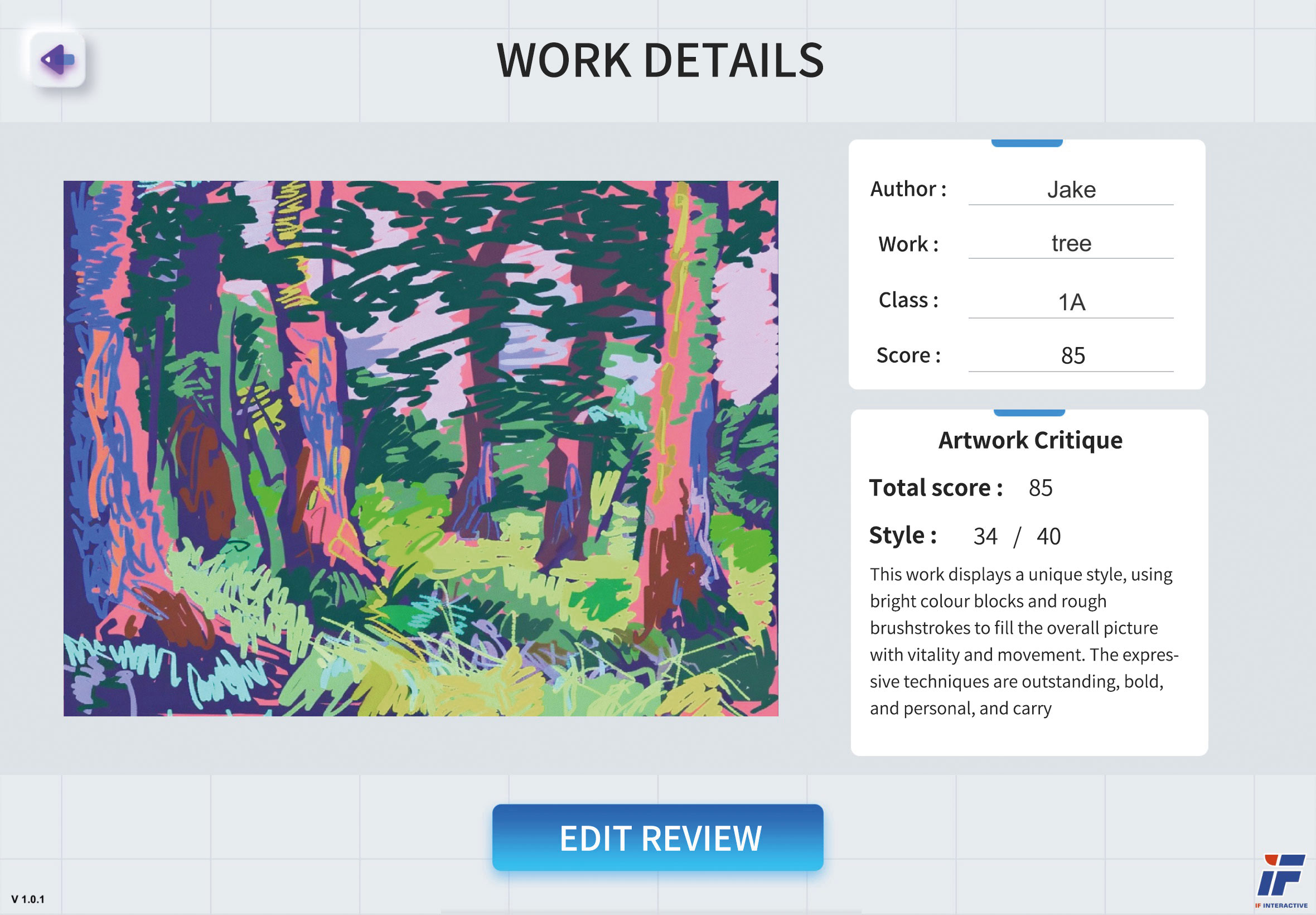Click the Style score 34 value
The height and width of the screenshot is (915, 1316).
pos(985,537)
